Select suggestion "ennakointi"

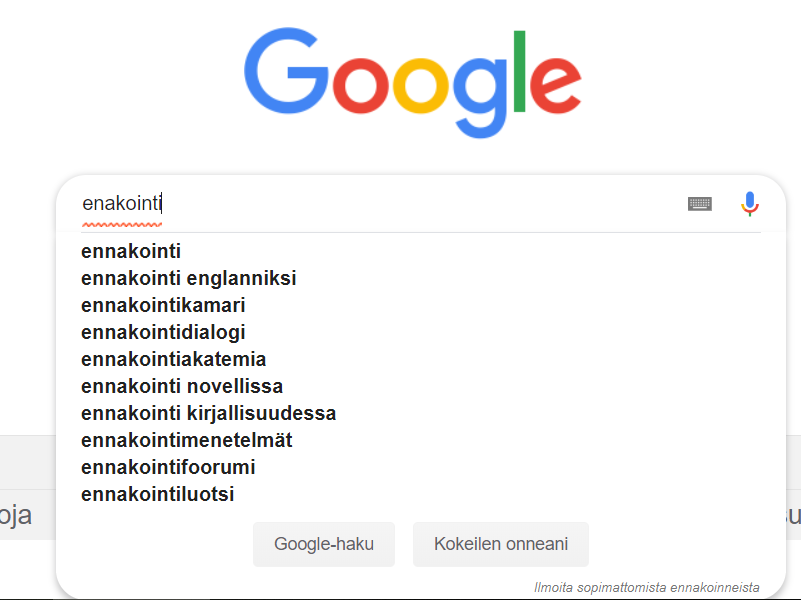421,251
